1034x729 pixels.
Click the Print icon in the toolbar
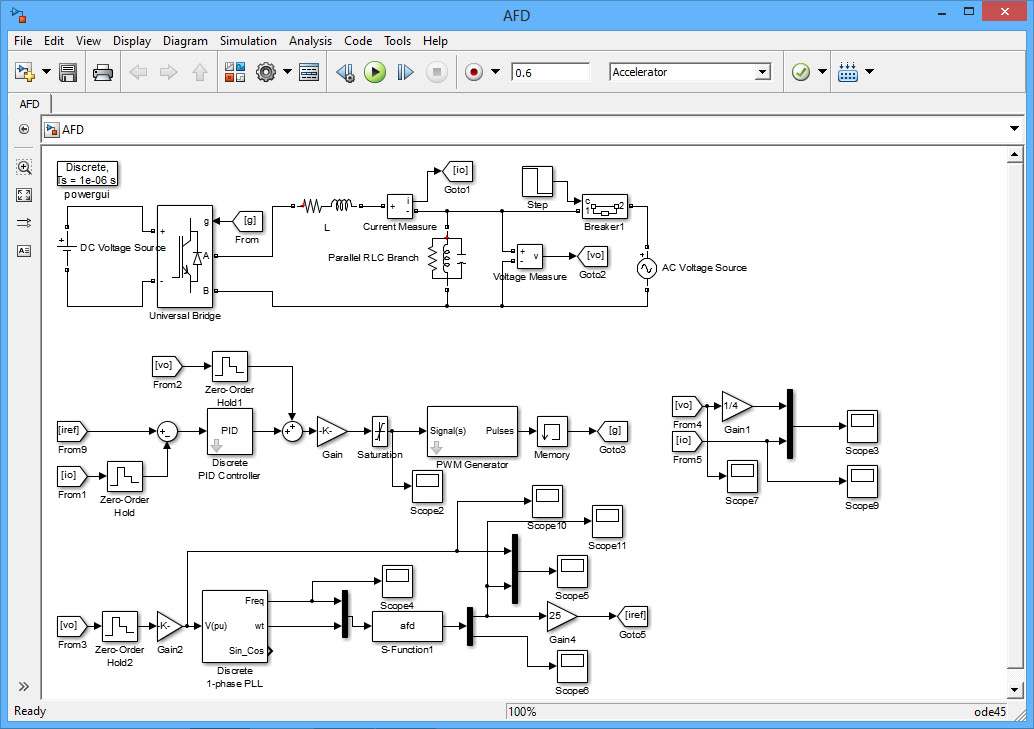point(102,72)
